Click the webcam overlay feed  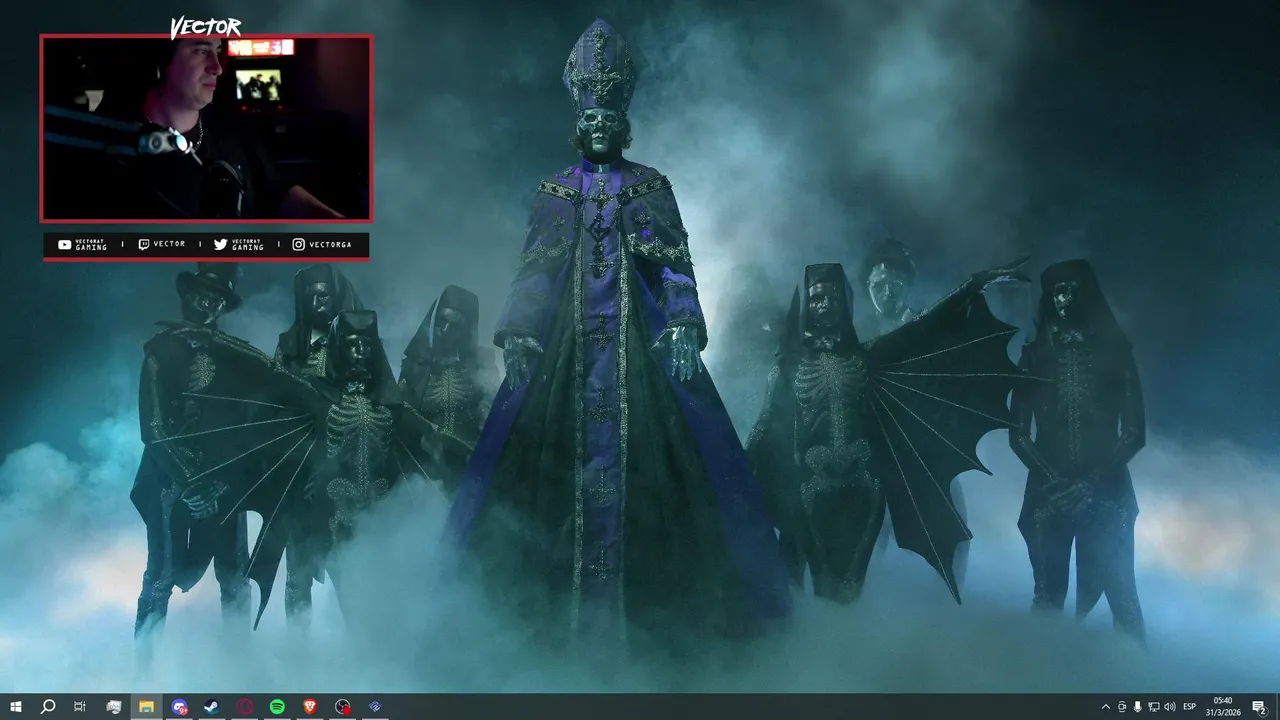206,128
